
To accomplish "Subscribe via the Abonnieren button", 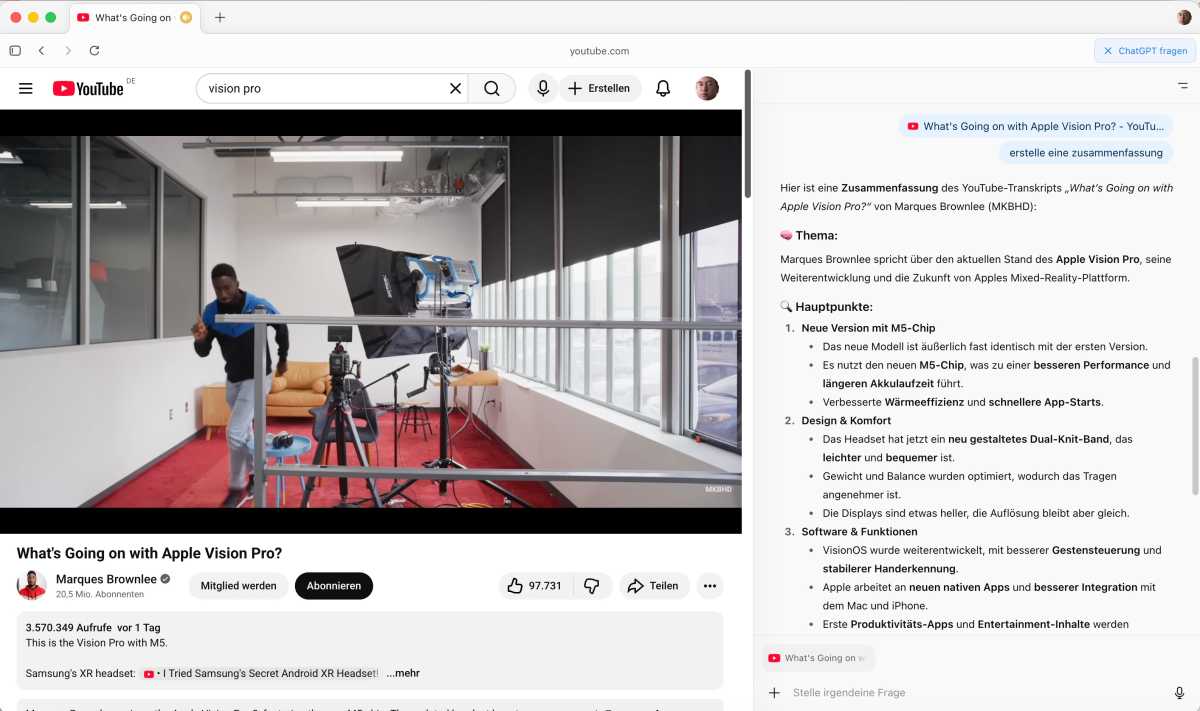I will pyautogui.click(x=334, y=586).
